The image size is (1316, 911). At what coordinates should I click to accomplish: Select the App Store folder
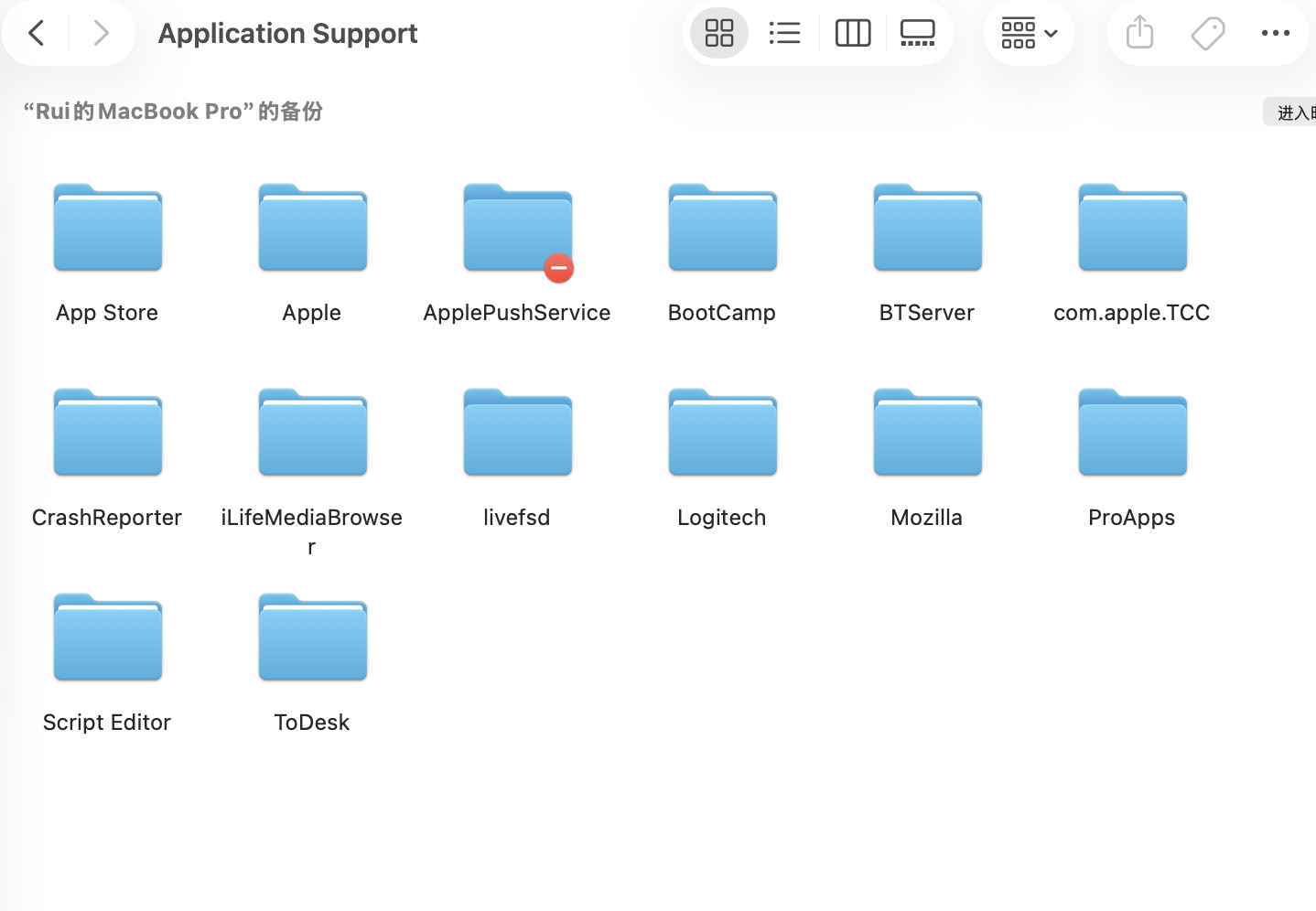[108, 229]
